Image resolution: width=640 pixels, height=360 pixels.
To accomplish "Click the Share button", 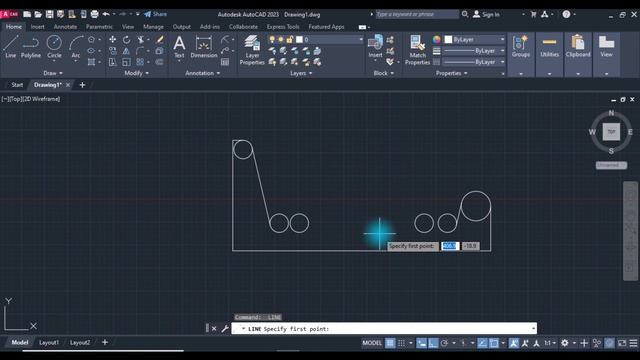I will click(156, 14).
